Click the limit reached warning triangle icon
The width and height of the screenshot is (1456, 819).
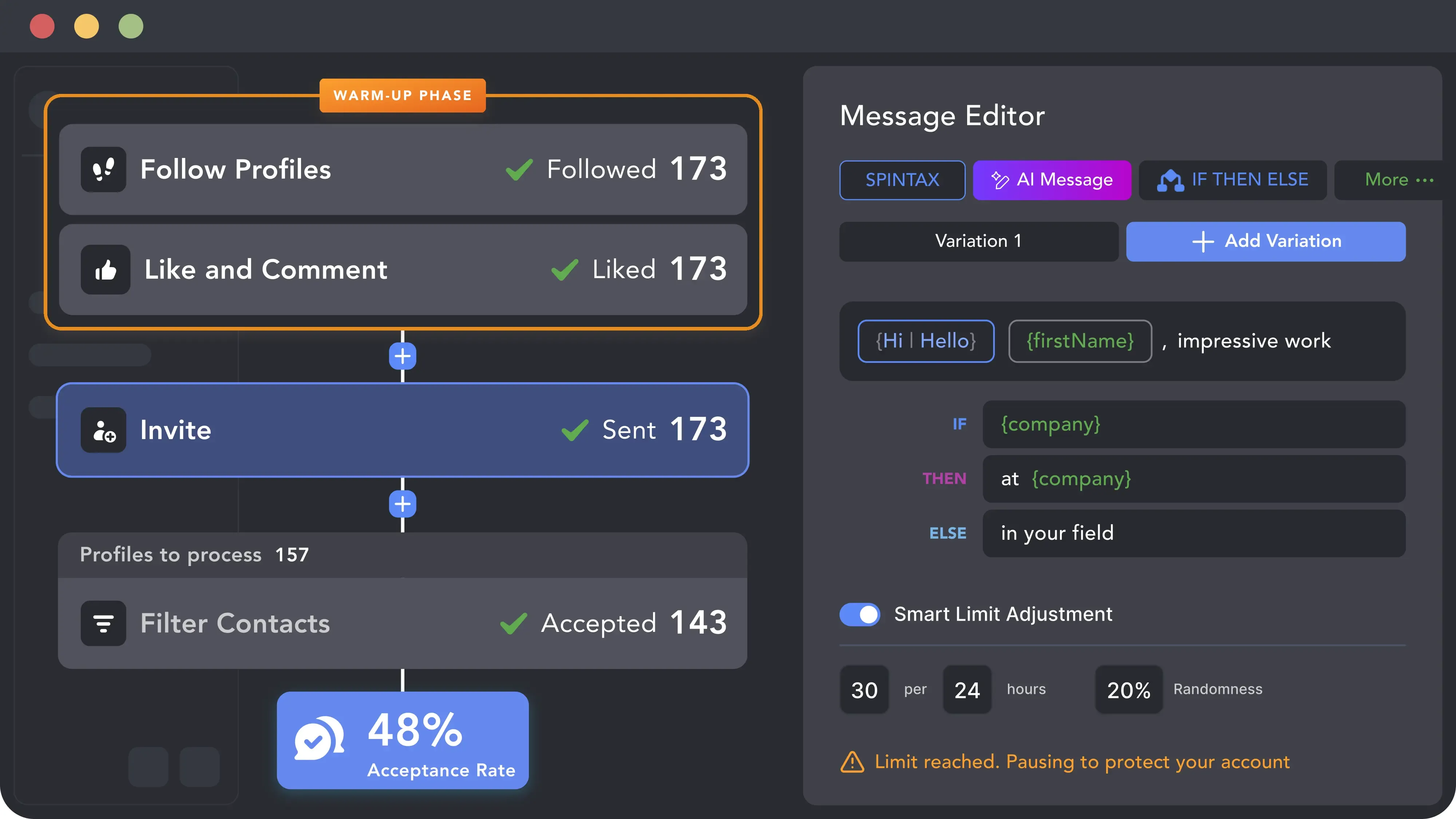point(852,762)
